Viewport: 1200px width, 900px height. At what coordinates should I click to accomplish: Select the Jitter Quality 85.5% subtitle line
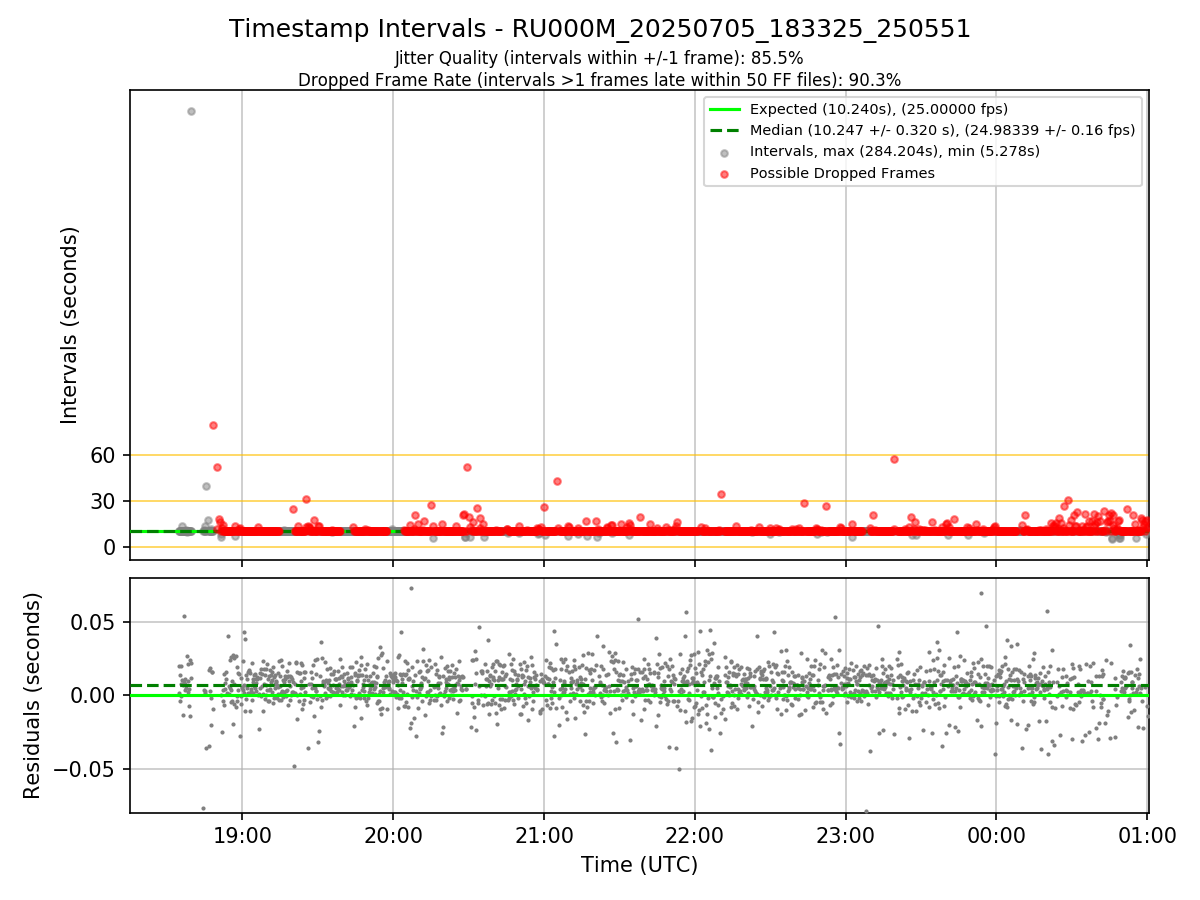600,58
